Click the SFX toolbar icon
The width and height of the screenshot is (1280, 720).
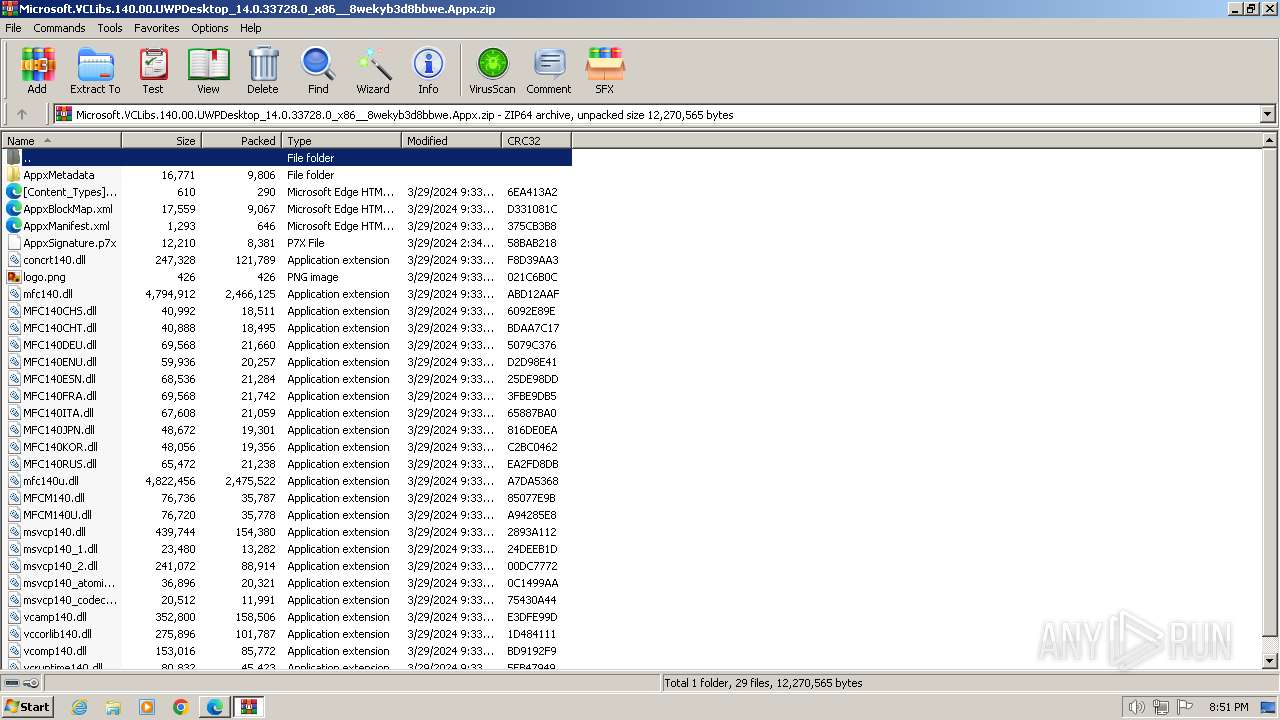(605, 71)
